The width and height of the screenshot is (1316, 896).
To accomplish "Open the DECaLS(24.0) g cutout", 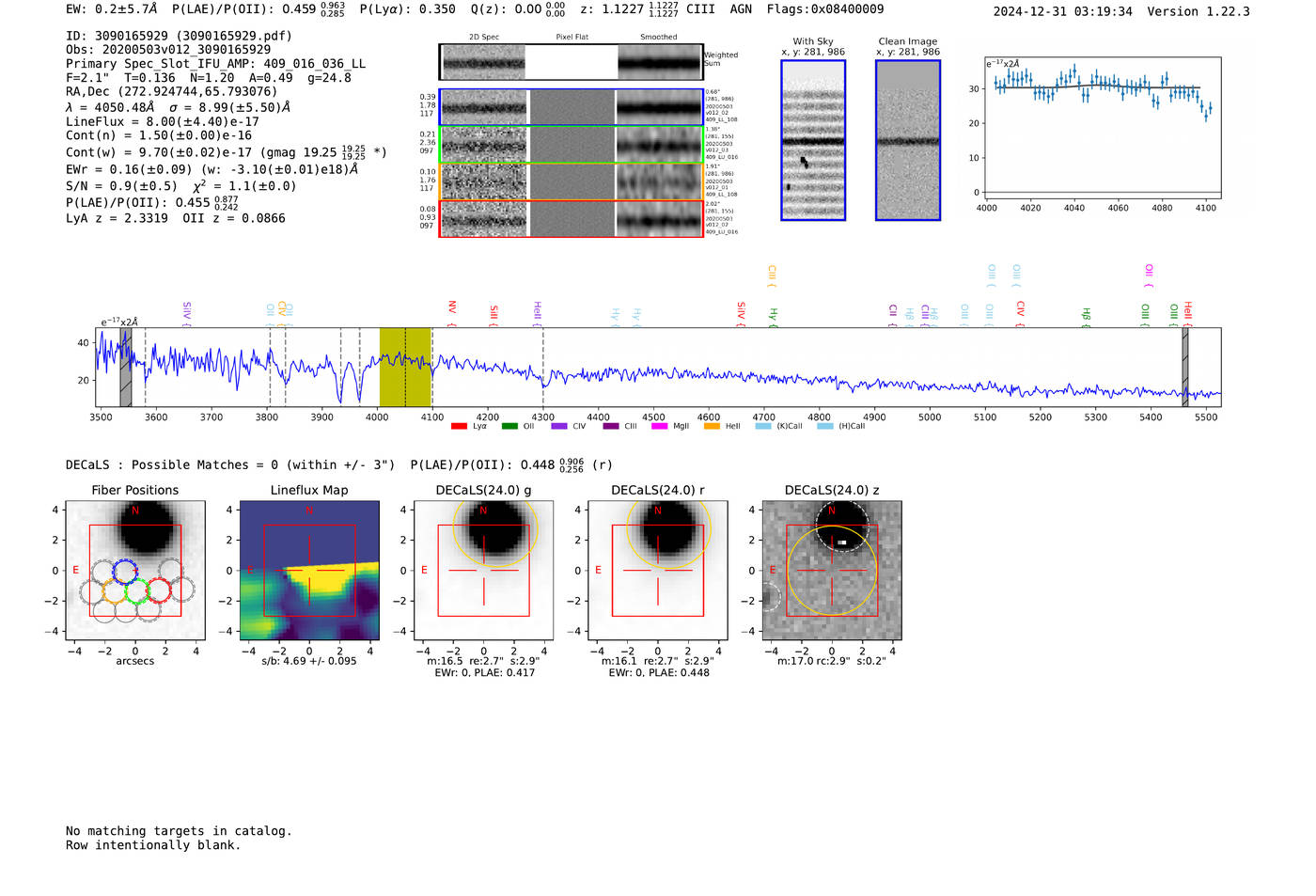I will click(483, 571).
